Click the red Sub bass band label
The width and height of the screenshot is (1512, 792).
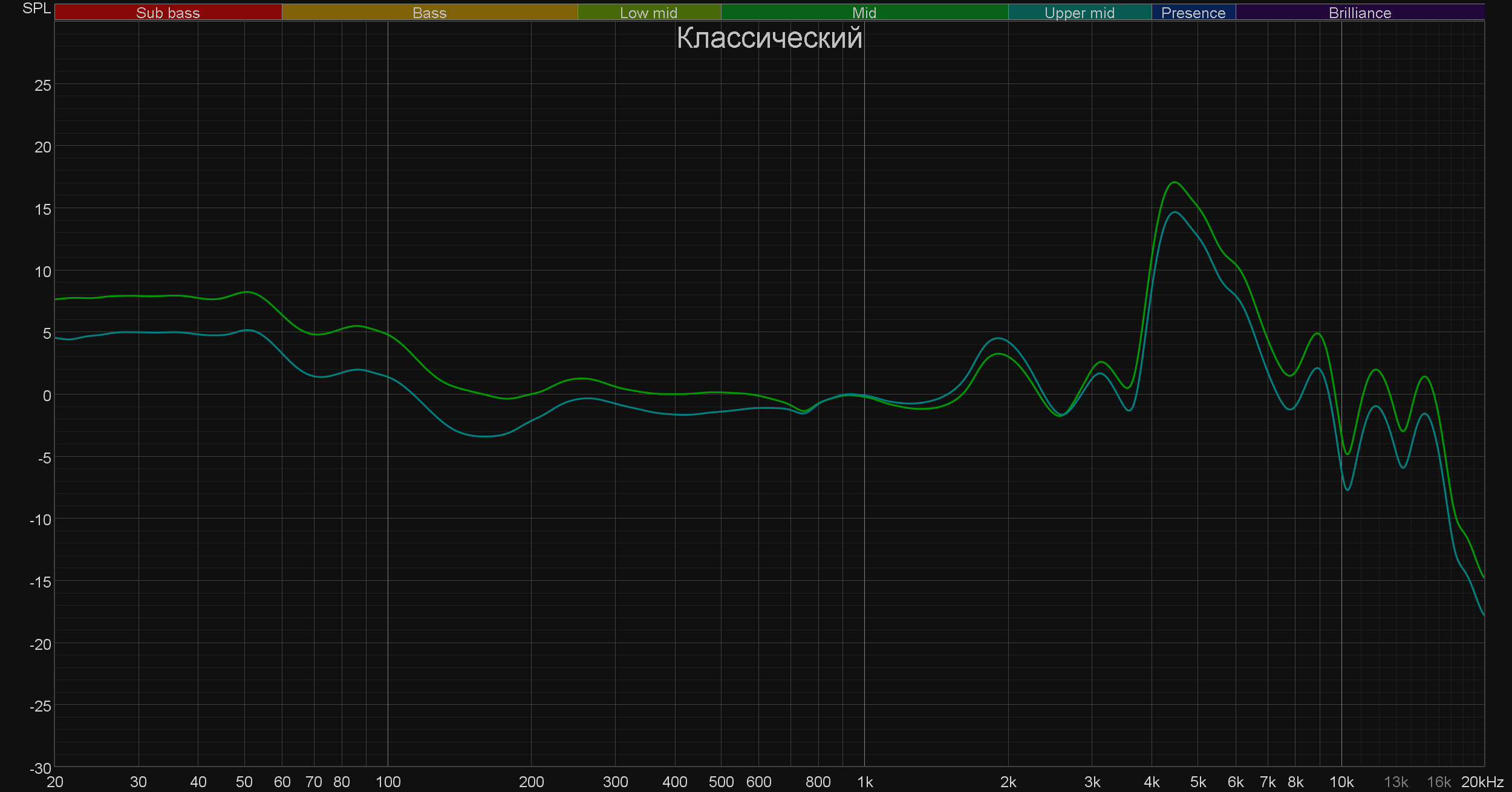[x=168, y=13]
